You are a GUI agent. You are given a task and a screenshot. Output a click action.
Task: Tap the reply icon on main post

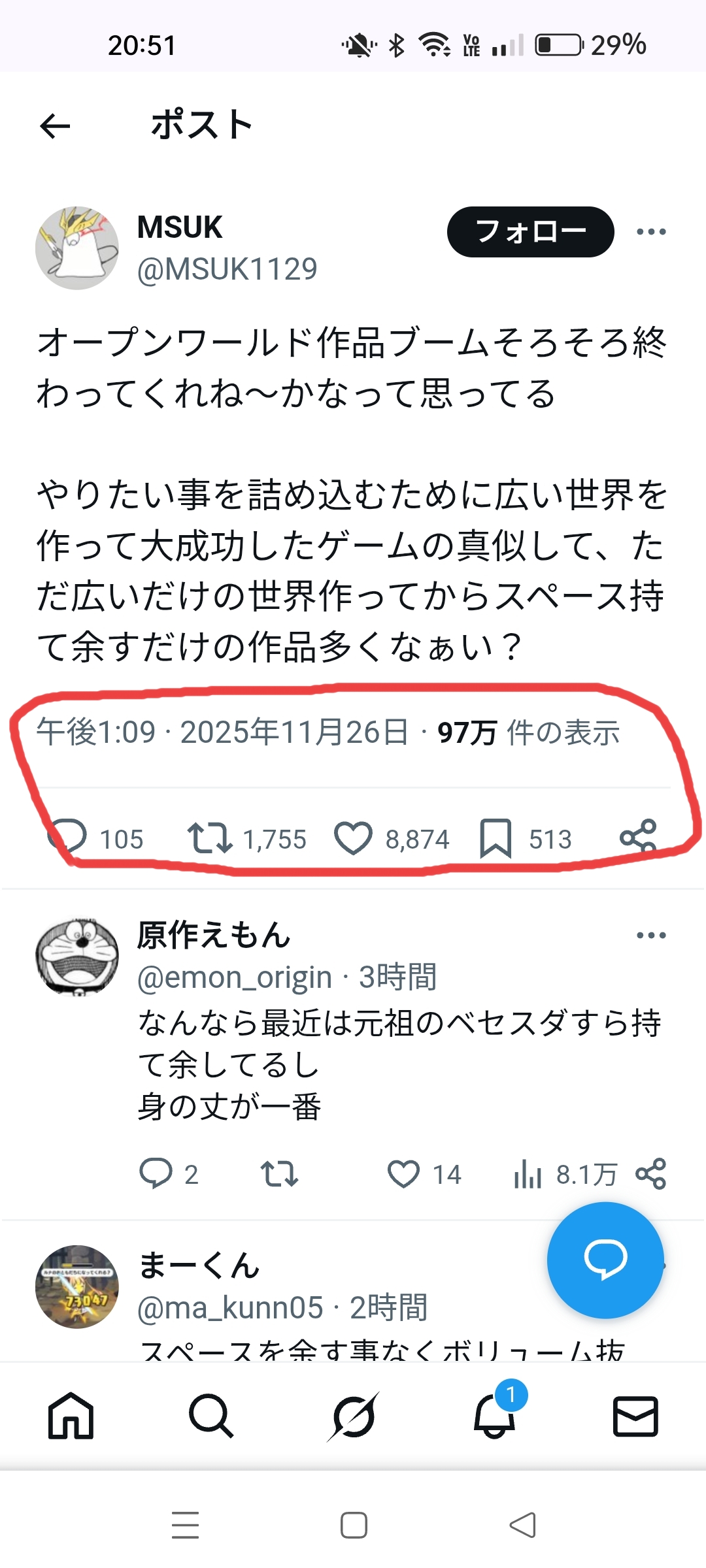pyautogui.click(x=68, y=837)
